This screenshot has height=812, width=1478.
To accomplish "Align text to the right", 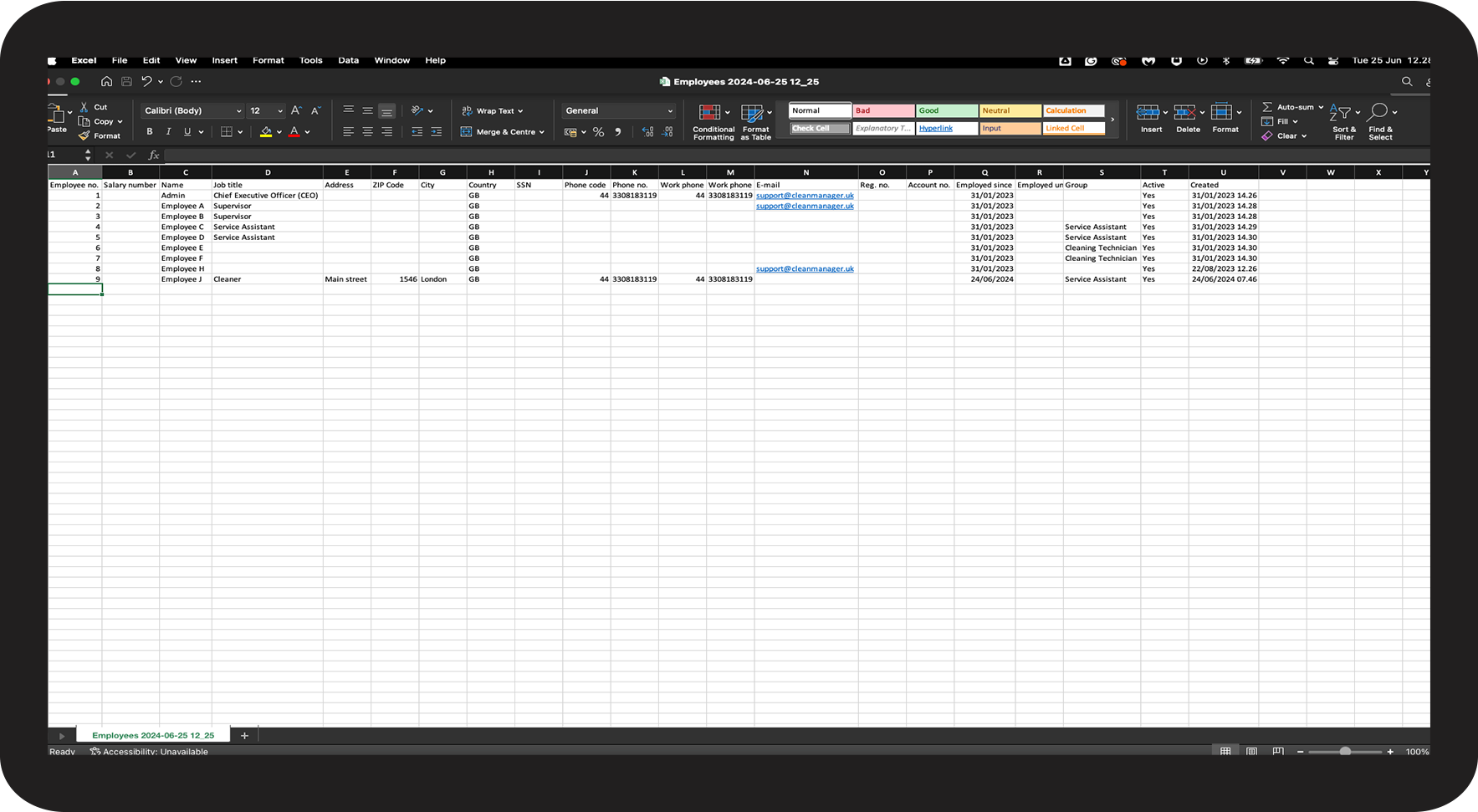I will pyautogui.click(x=386, y=132).
